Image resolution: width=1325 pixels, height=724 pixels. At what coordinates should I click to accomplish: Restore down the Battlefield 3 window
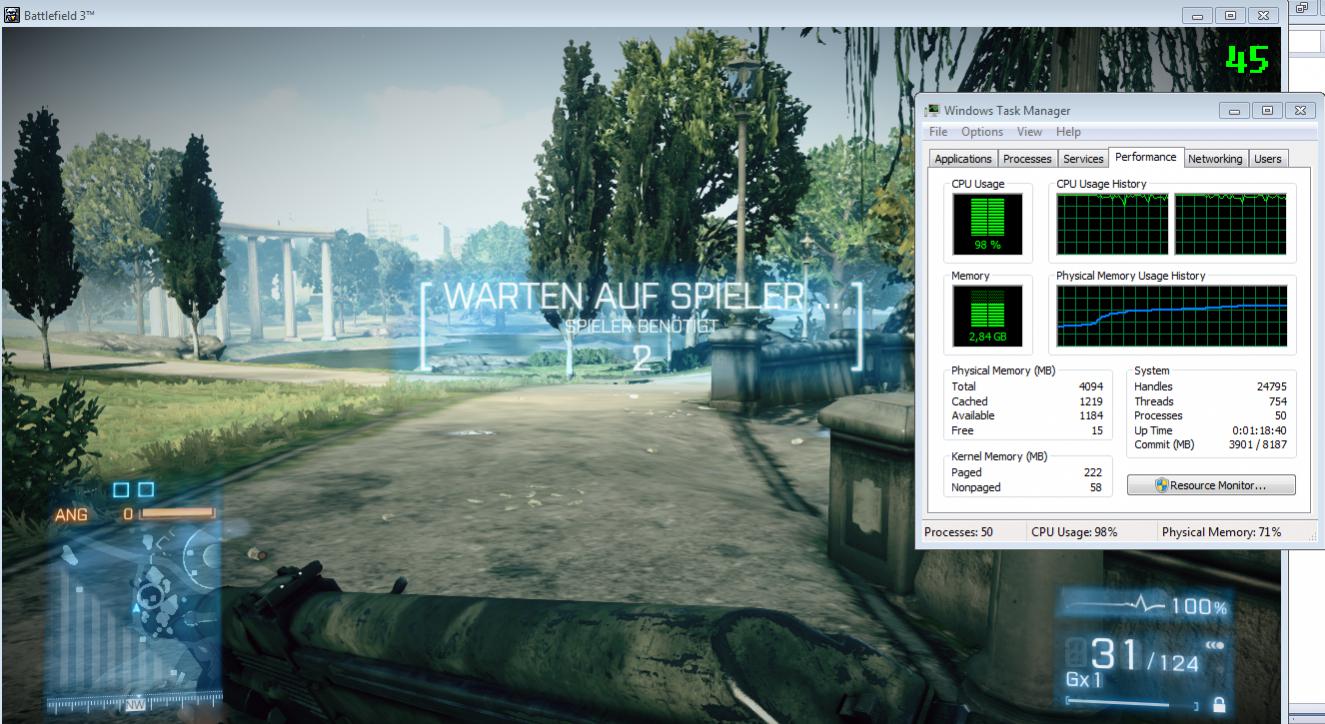[1230, 15]
